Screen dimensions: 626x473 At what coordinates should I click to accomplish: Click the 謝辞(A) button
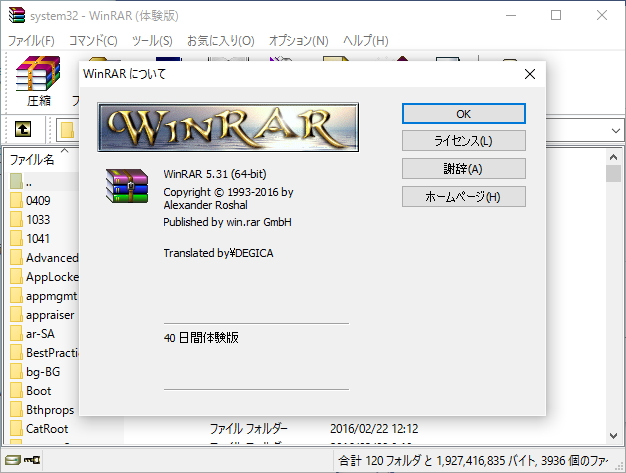coord(464,168)
